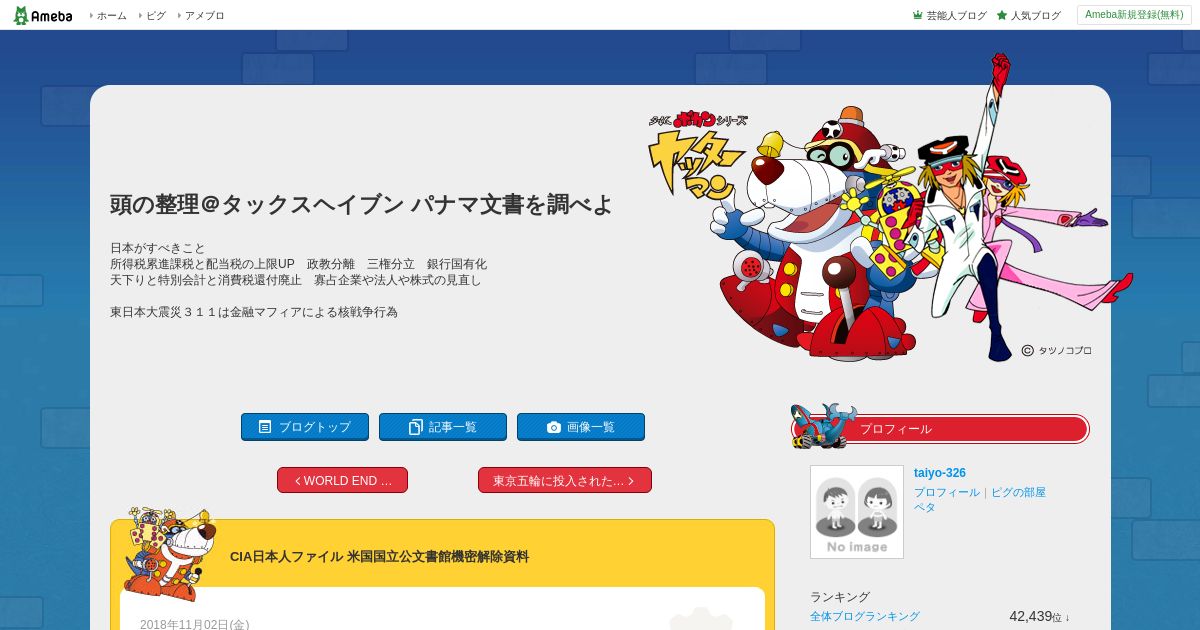Open taiyo-326 user link
1200x630 pixels.
pos(940,473)
